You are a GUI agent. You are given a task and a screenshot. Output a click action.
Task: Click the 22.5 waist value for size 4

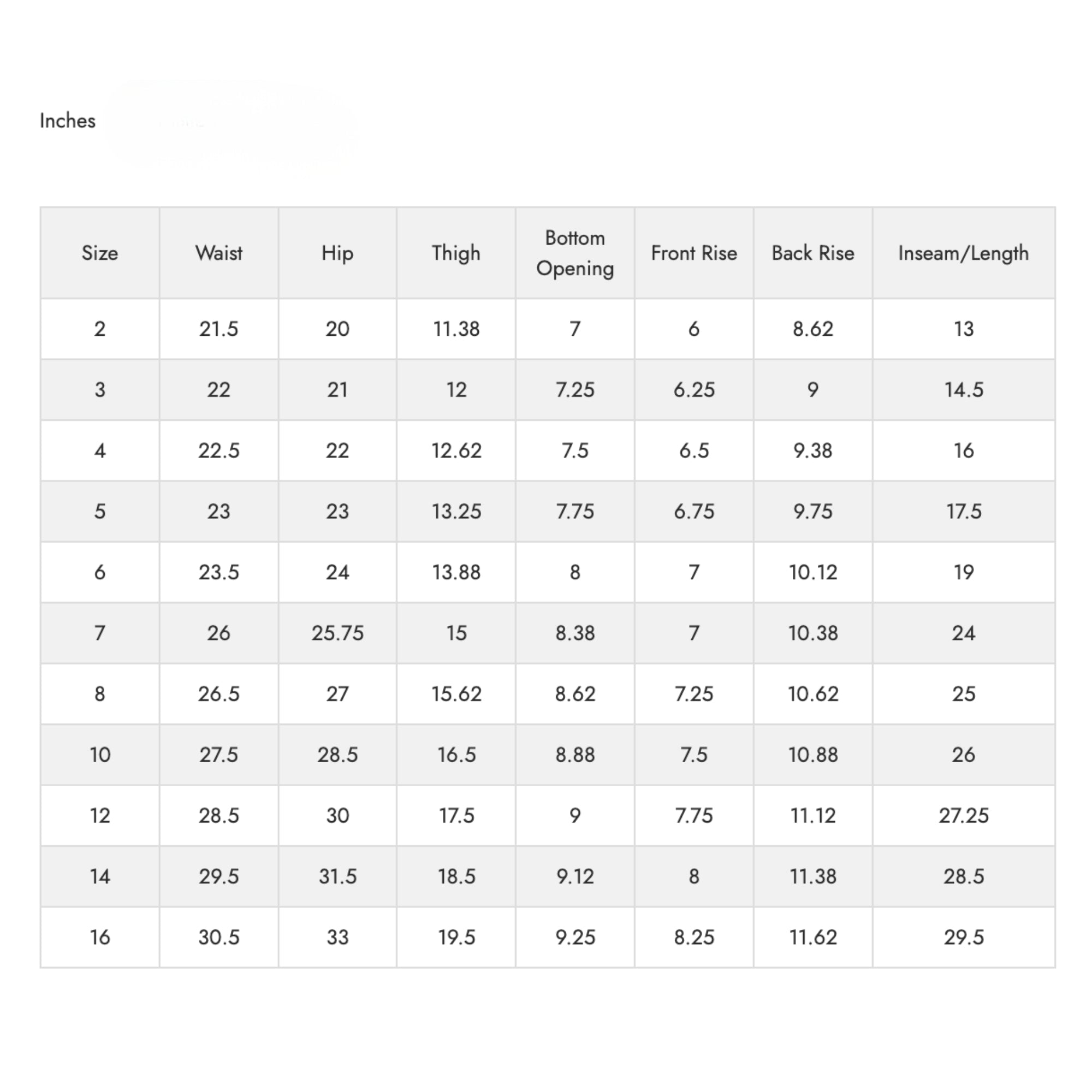pyautogui.click(x=219, y=450)
